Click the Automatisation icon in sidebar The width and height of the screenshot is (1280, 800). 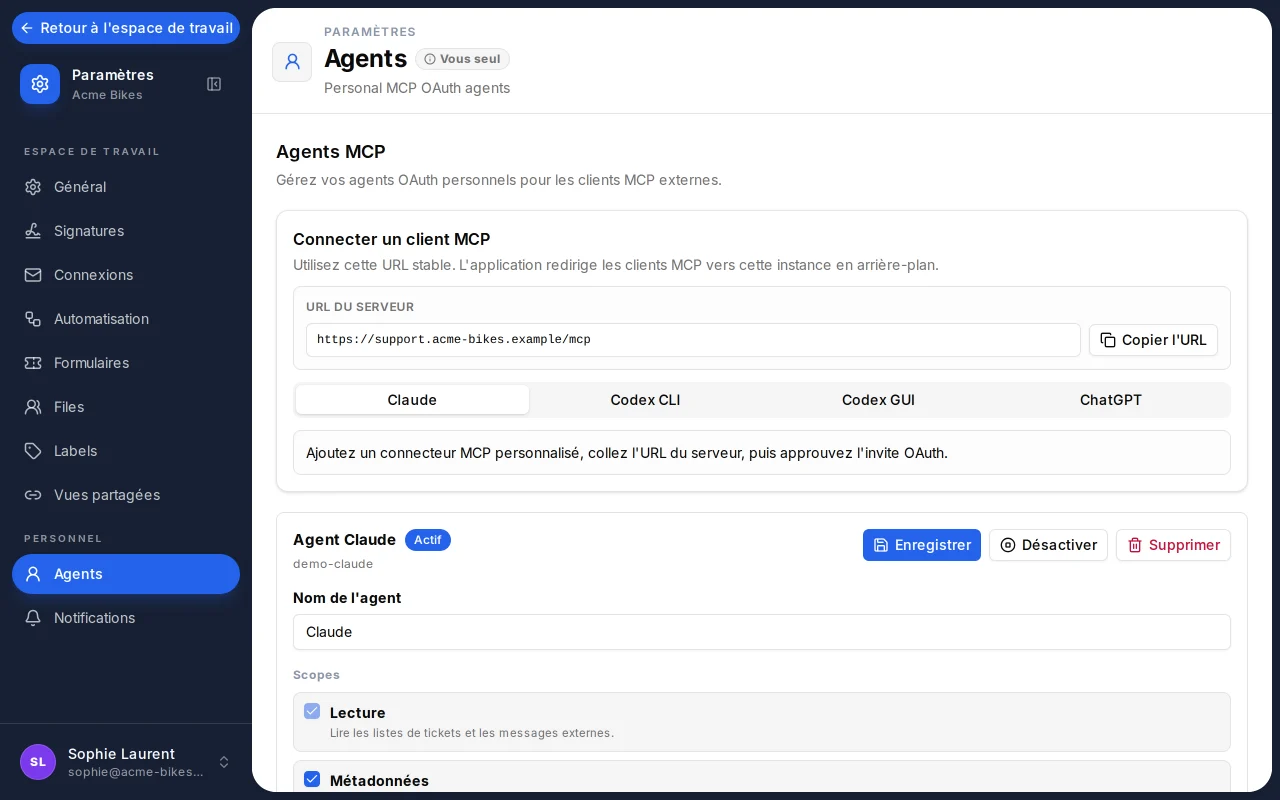click(x=33, y=319)
